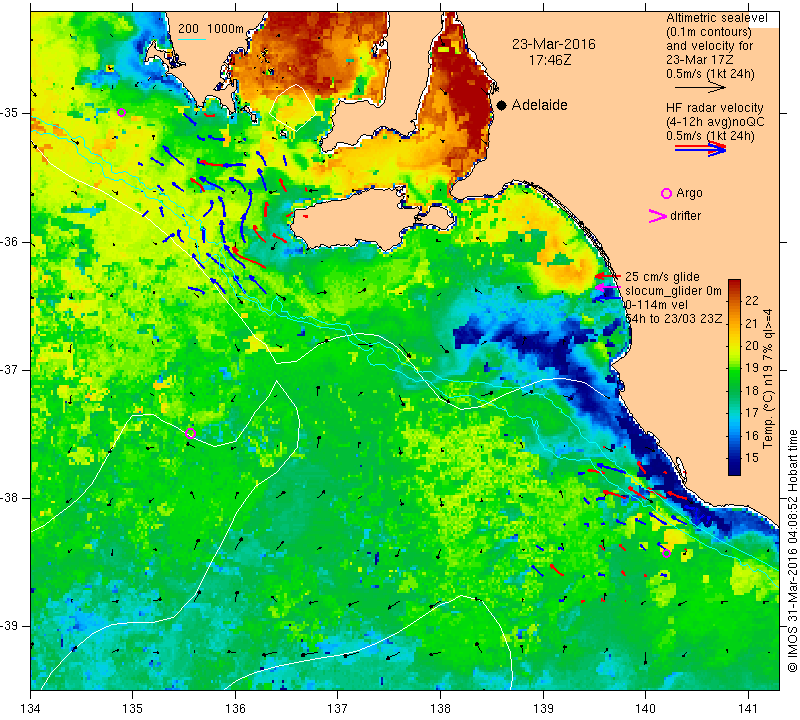800x720 pixels.
Task: Click the vertical IMOS copyright timestamp text
Action: pos(792,551)
